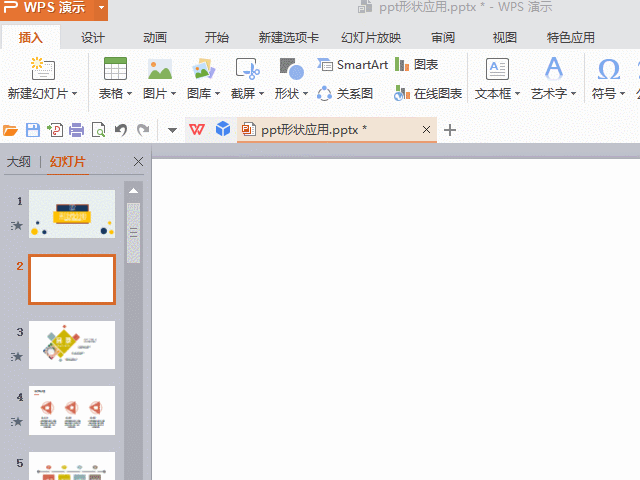Click the Text Box (文本框) icon
Image resolution: width=640 pixels, height=480 pixels.
[x=497, y=69]
